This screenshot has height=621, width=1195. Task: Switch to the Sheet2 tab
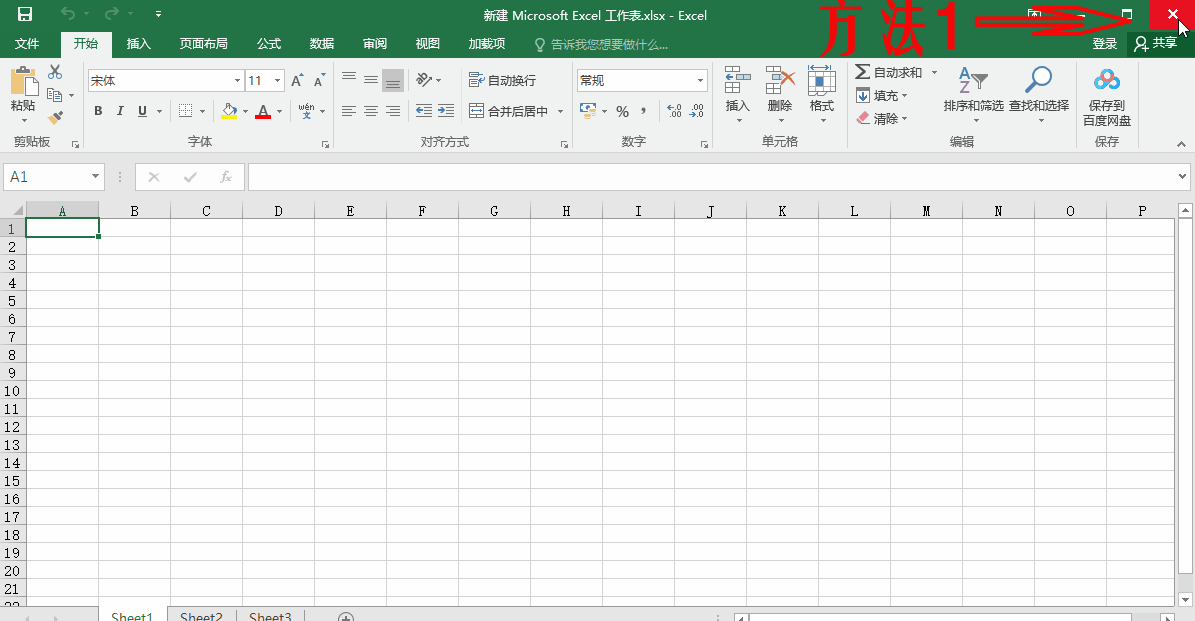pos(201,616)
